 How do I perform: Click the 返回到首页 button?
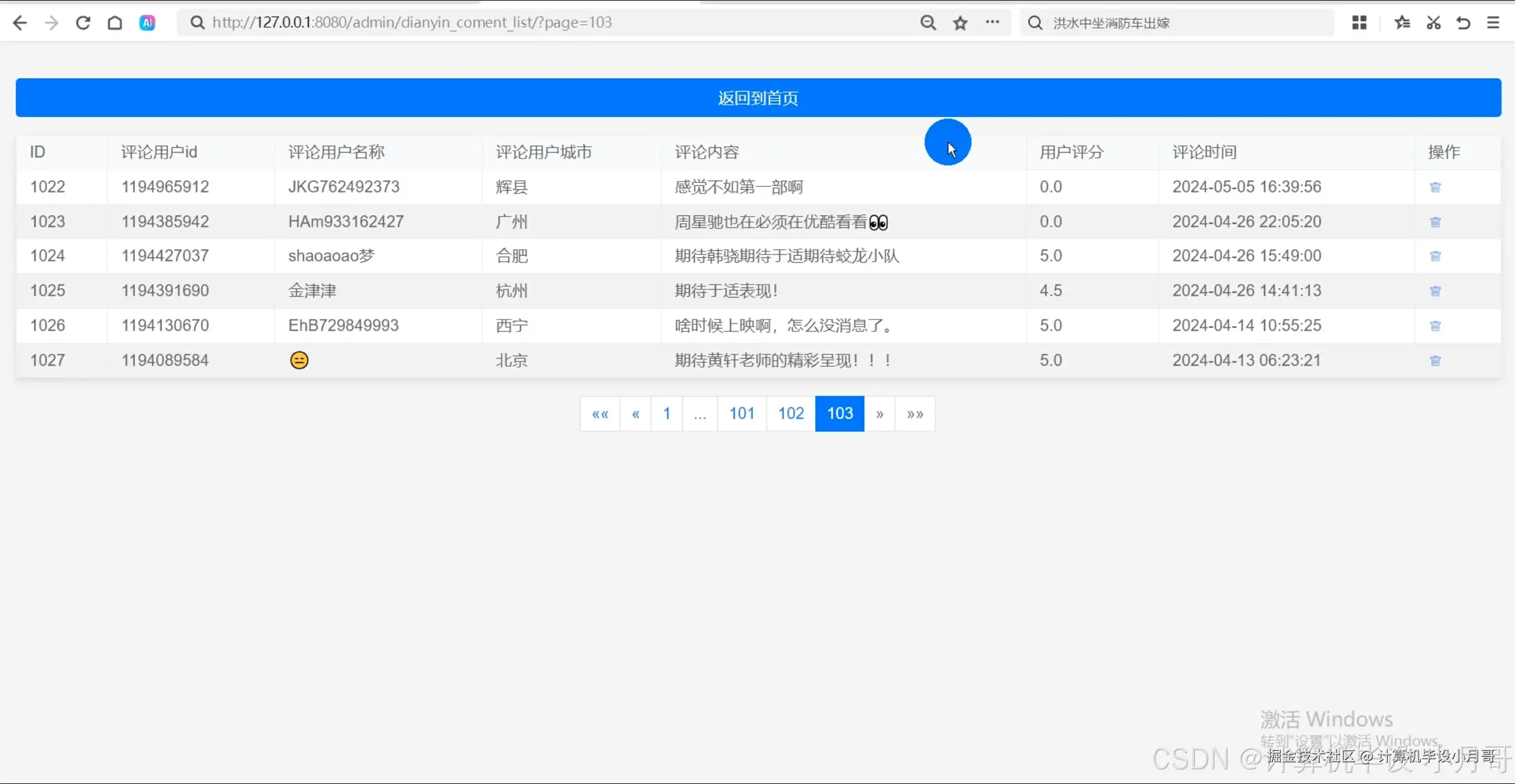757,98
